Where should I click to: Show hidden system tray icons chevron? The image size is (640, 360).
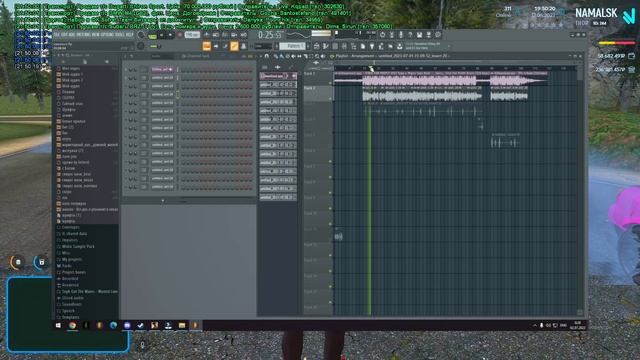click(x=535, y=325)
